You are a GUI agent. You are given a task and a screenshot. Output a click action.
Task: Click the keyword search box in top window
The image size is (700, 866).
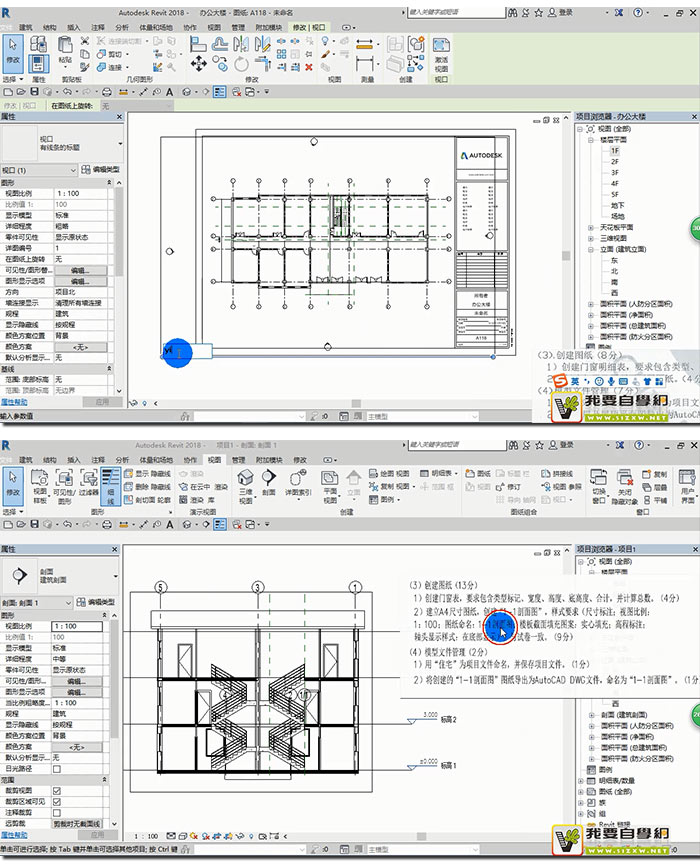(x=456, y=12)
